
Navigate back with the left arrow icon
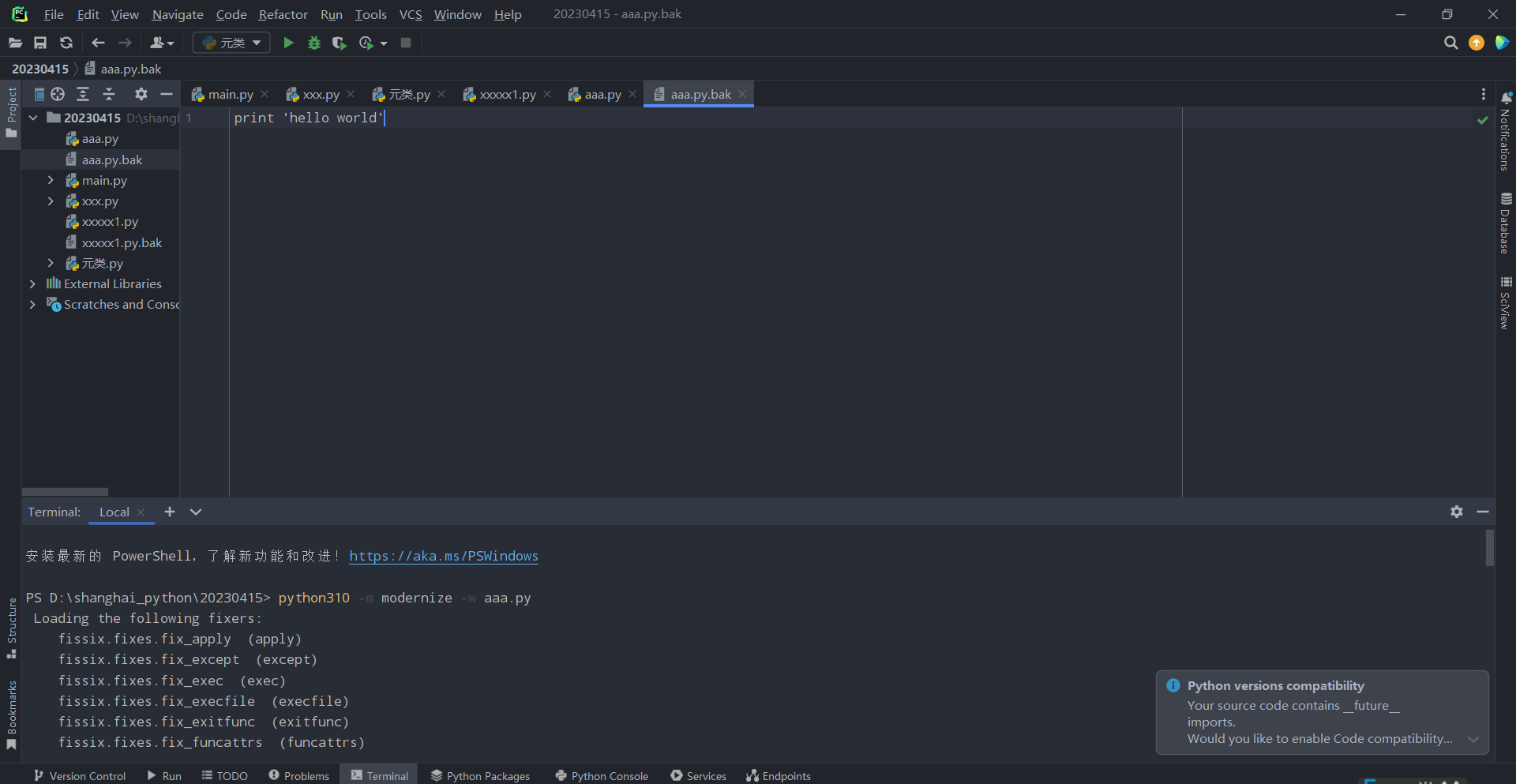tap(98, 43)
